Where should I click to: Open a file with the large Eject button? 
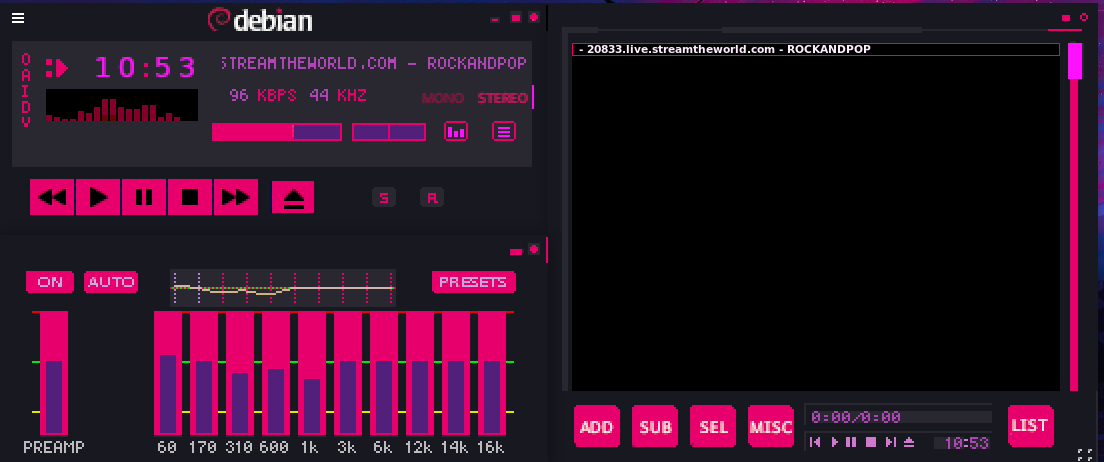pyautogui.click(x=293, y=197)
